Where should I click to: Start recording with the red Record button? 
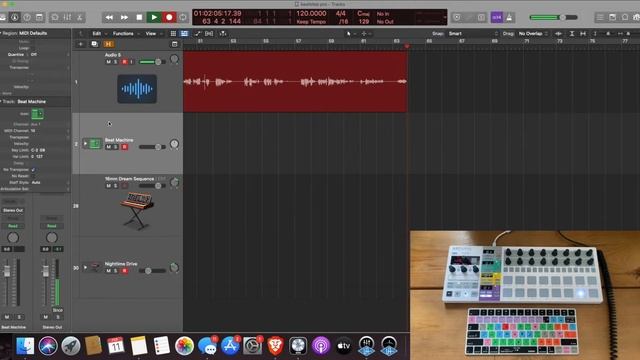click(x=169, y=18)
